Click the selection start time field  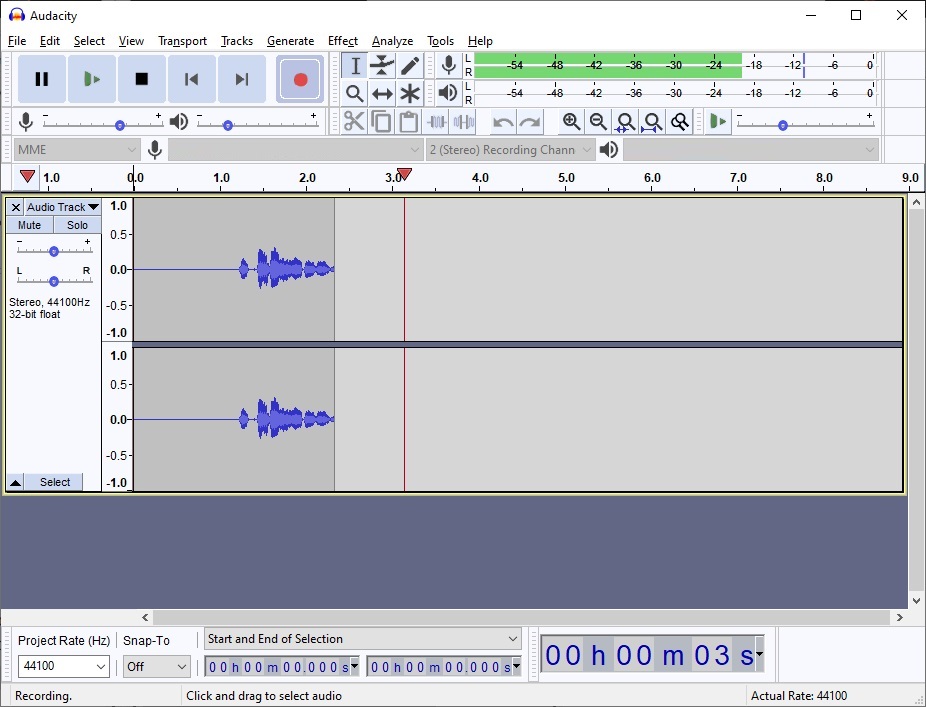(x=282, y=667)
